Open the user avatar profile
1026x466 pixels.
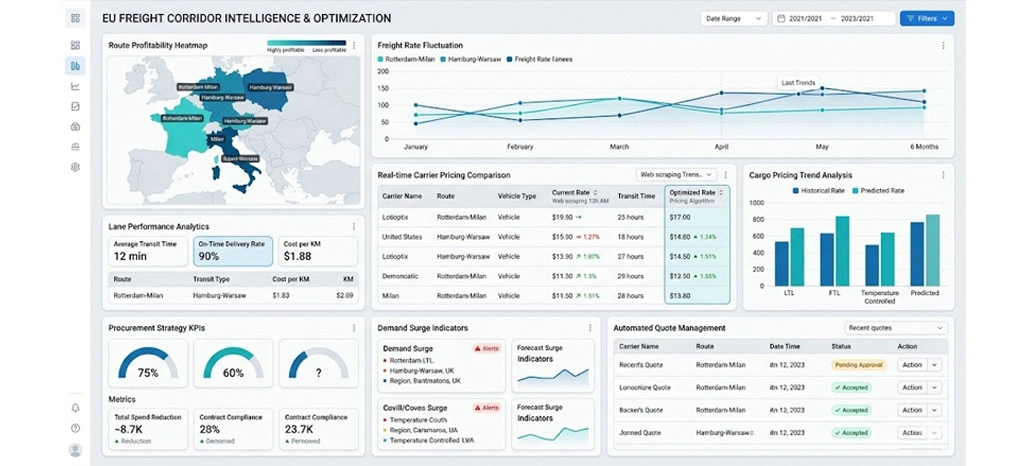point(75,450)
